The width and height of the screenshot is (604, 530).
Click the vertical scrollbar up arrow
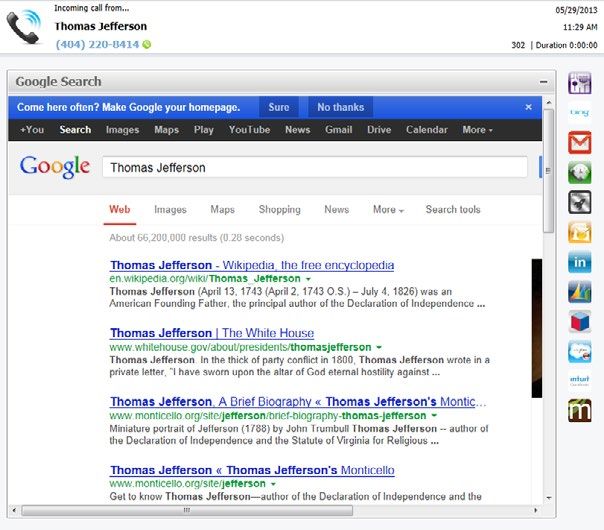549,102
